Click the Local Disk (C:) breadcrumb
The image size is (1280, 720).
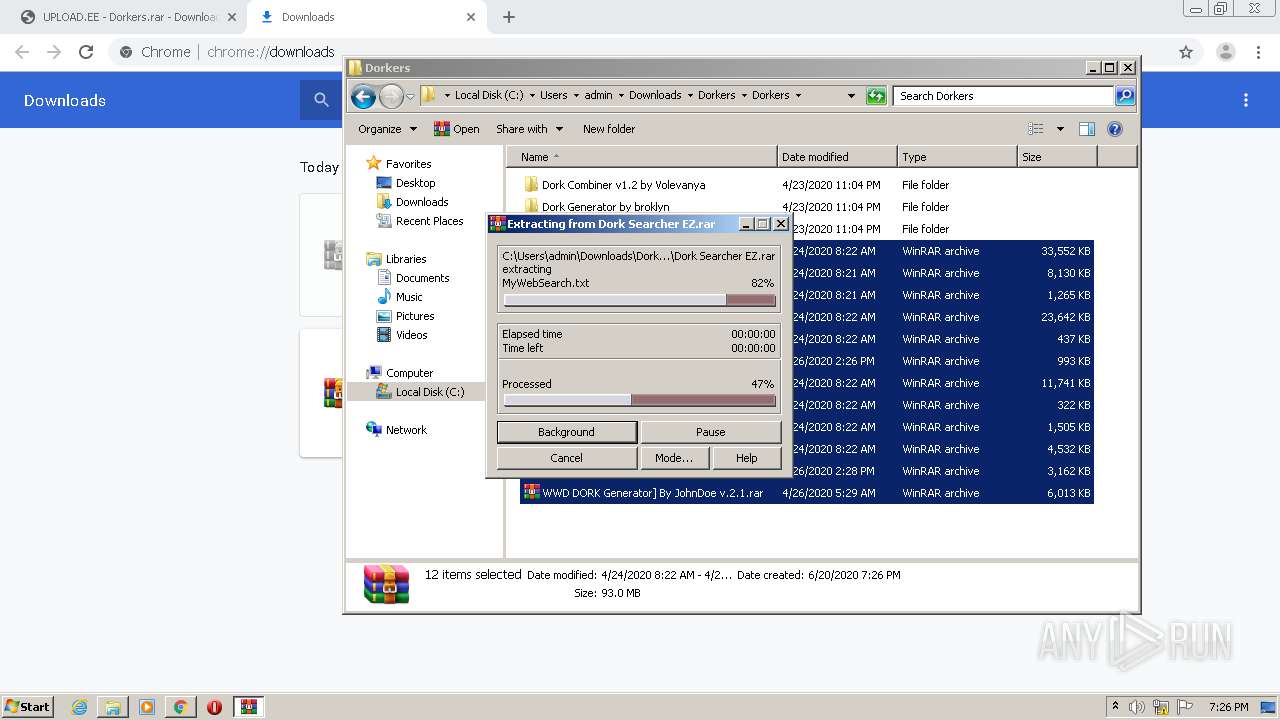tap(488, 96)
